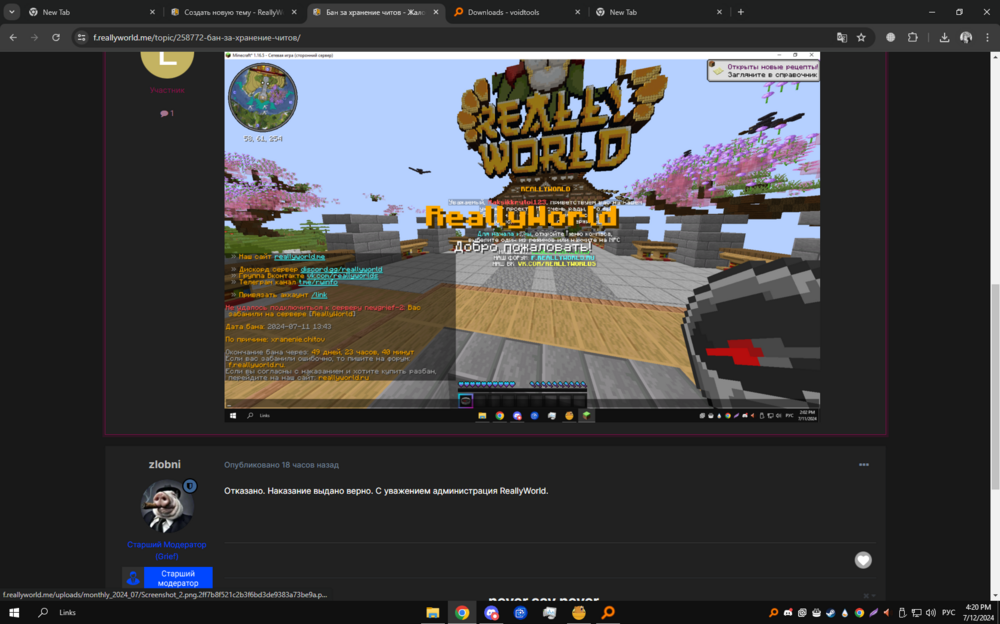Image resolution: width=1000 pixels, height=624 pixels.
Task: Open the Chrome three-dot menu
Action: [x=987, y=38]
